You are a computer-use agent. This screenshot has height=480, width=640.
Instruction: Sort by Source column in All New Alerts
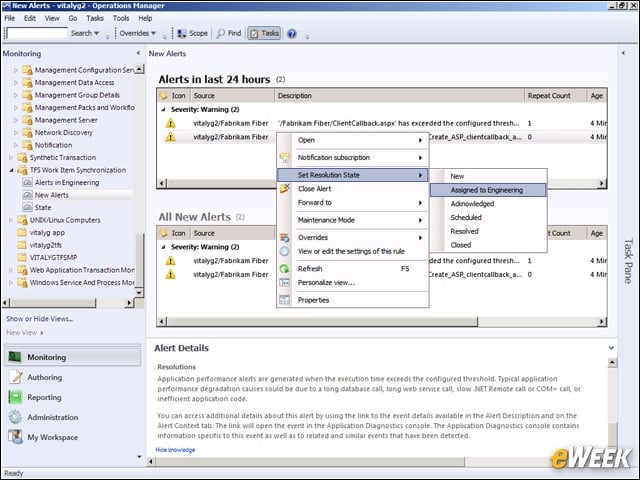(233, 233)
